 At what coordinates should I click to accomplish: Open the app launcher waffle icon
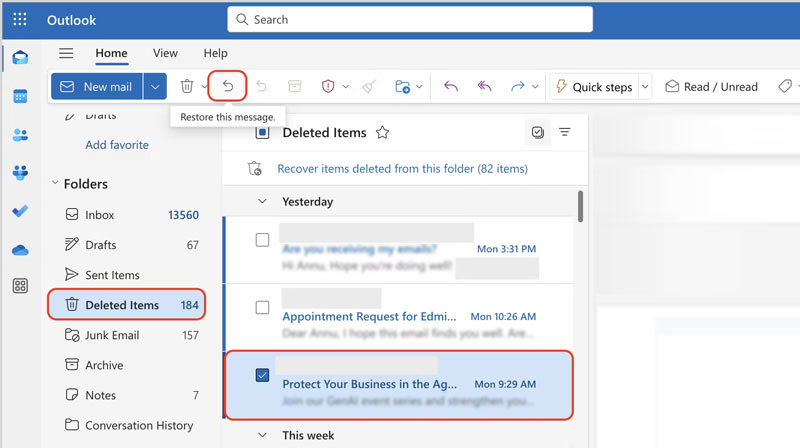click(20, 19)
